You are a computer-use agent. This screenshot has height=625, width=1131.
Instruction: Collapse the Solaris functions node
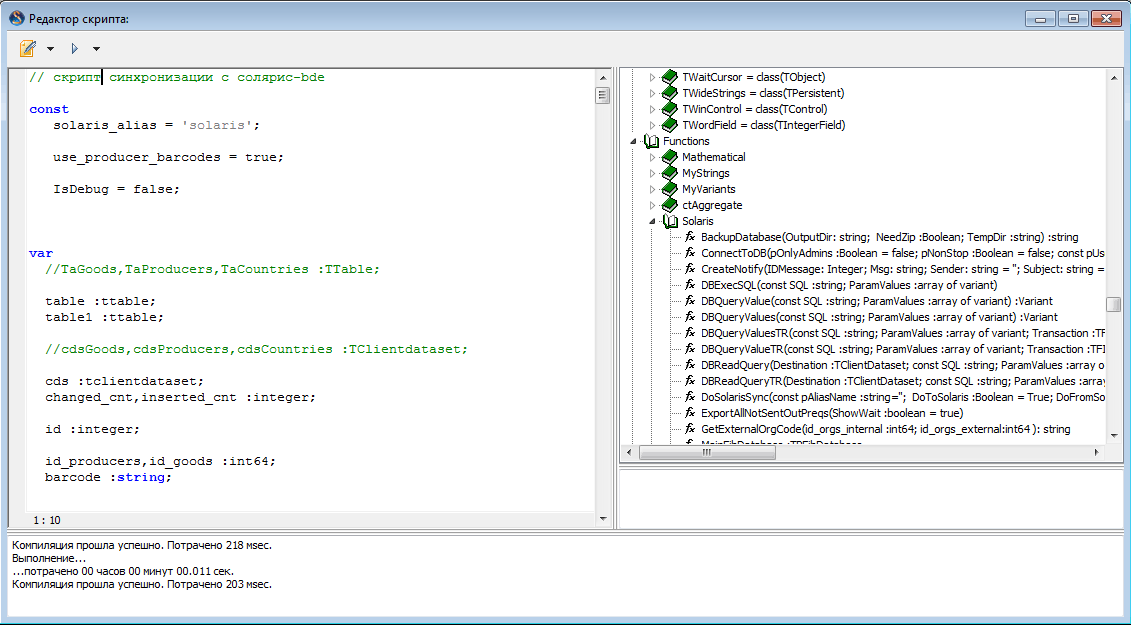click(652, 222)
